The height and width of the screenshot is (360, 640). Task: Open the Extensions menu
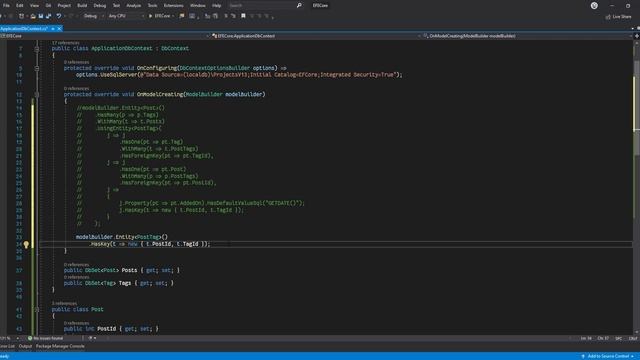click(173, 6)
